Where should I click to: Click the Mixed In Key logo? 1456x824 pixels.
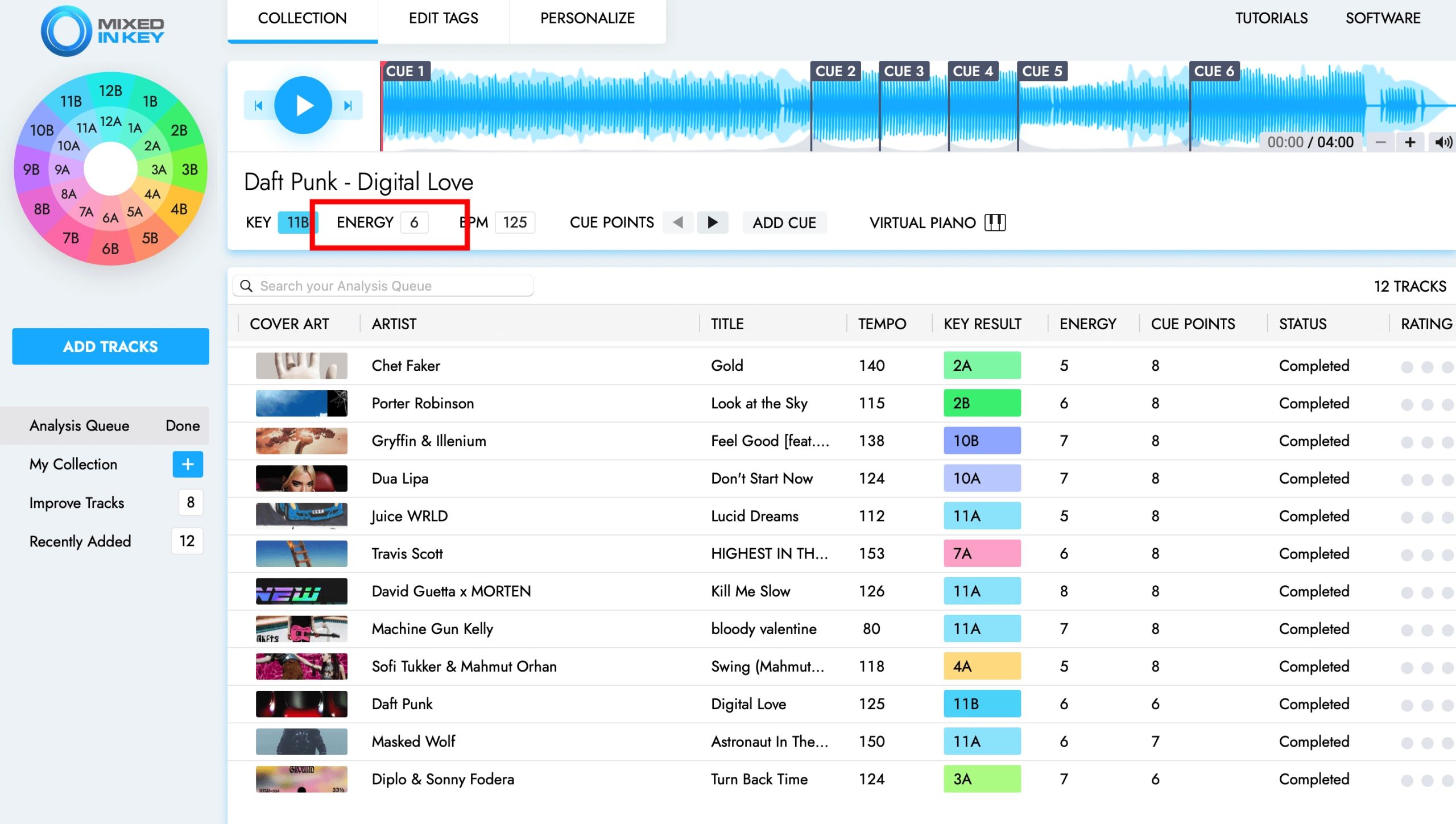(103, 31)
